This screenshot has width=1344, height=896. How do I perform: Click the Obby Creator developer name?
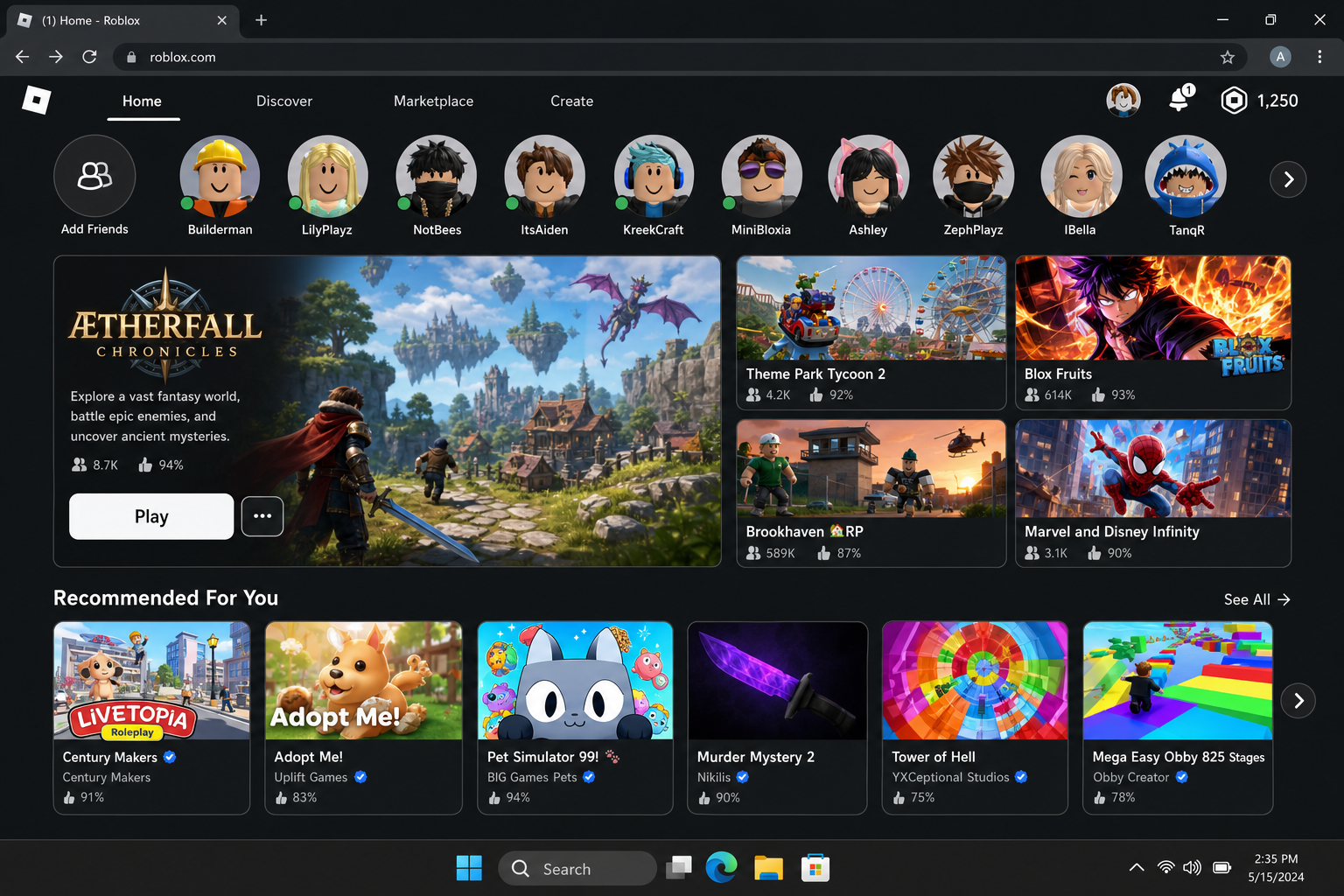click(1130, 777)
